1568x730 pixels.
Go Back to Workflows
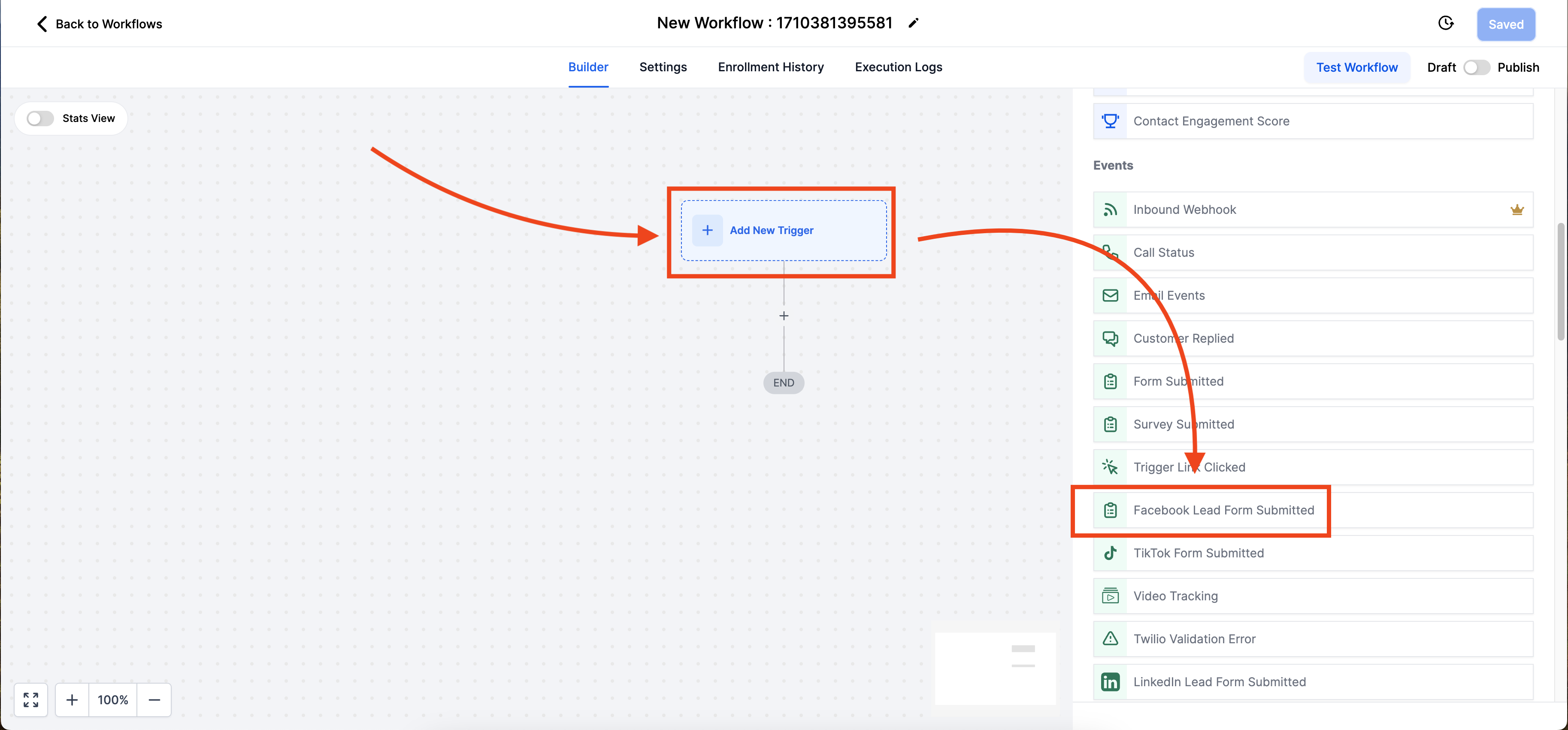[100, 24]
